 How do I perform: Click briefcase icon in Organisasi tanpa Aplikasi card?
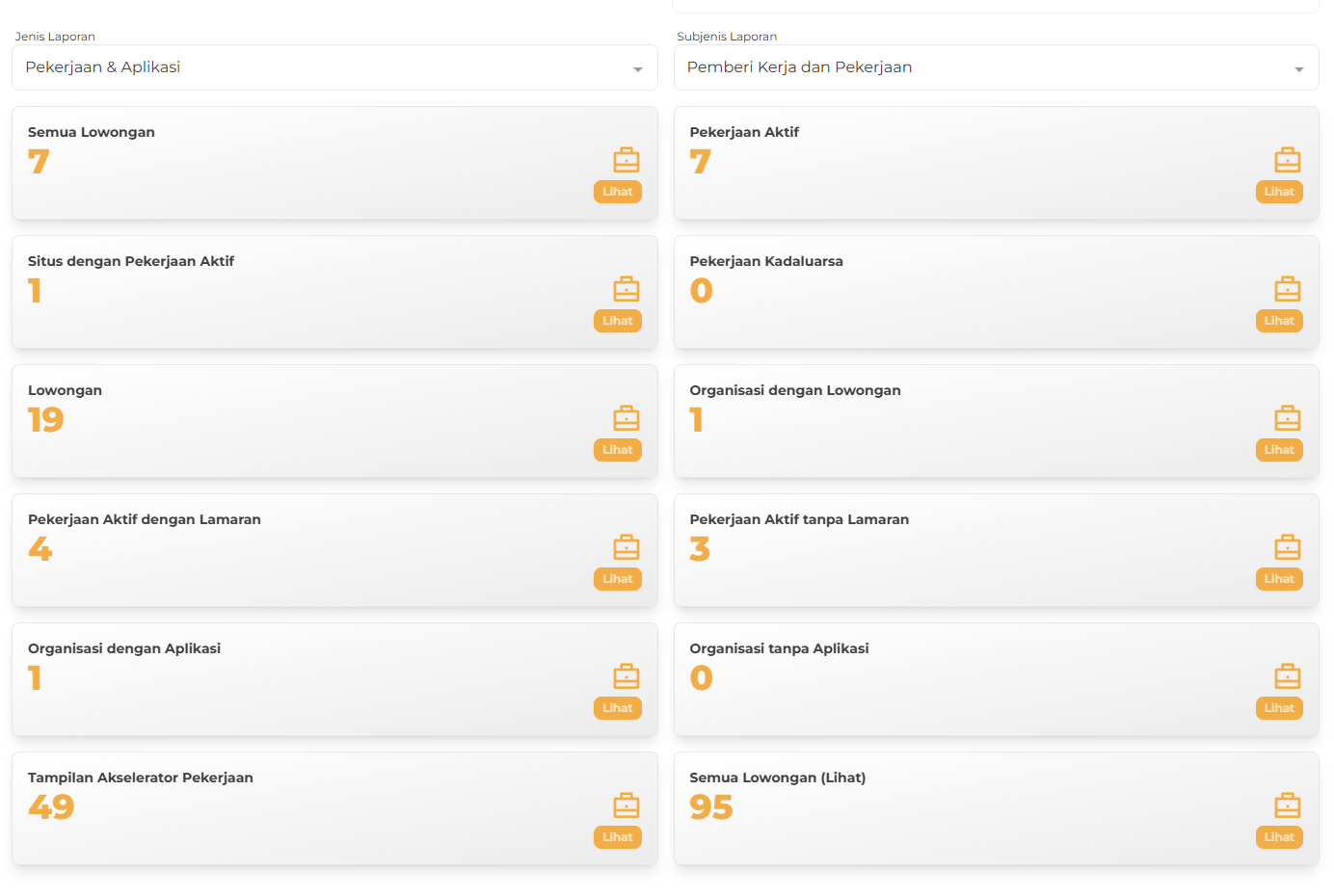pyautogui.click(x=1288, y=676)
